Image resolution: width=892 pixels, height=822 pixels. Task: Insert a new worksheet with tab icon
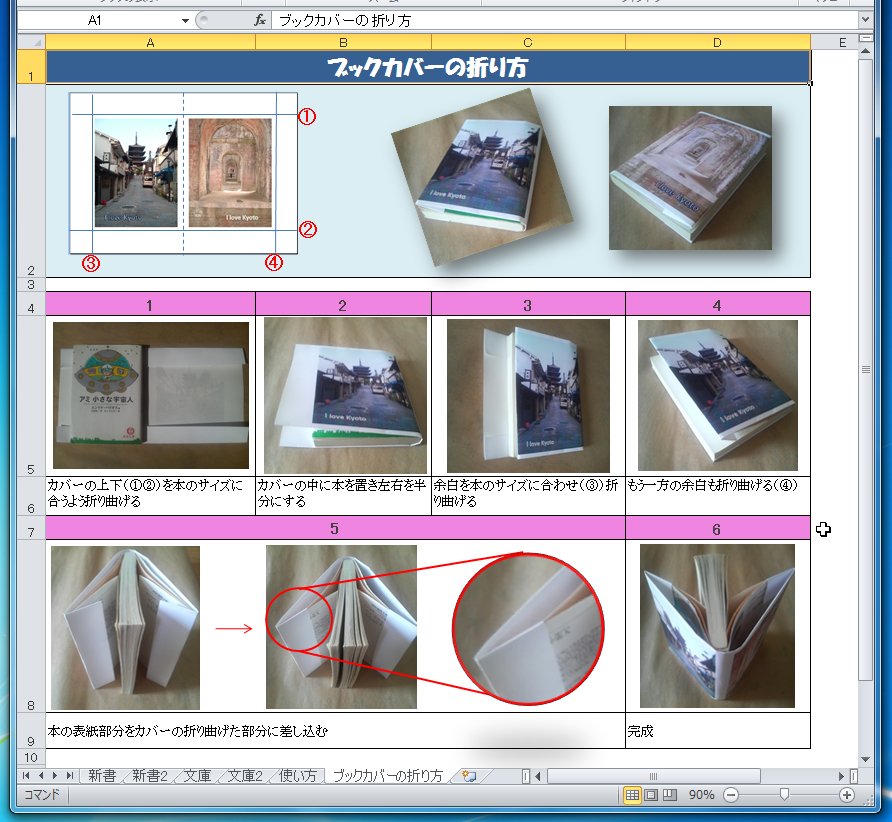tap(469, 776)
